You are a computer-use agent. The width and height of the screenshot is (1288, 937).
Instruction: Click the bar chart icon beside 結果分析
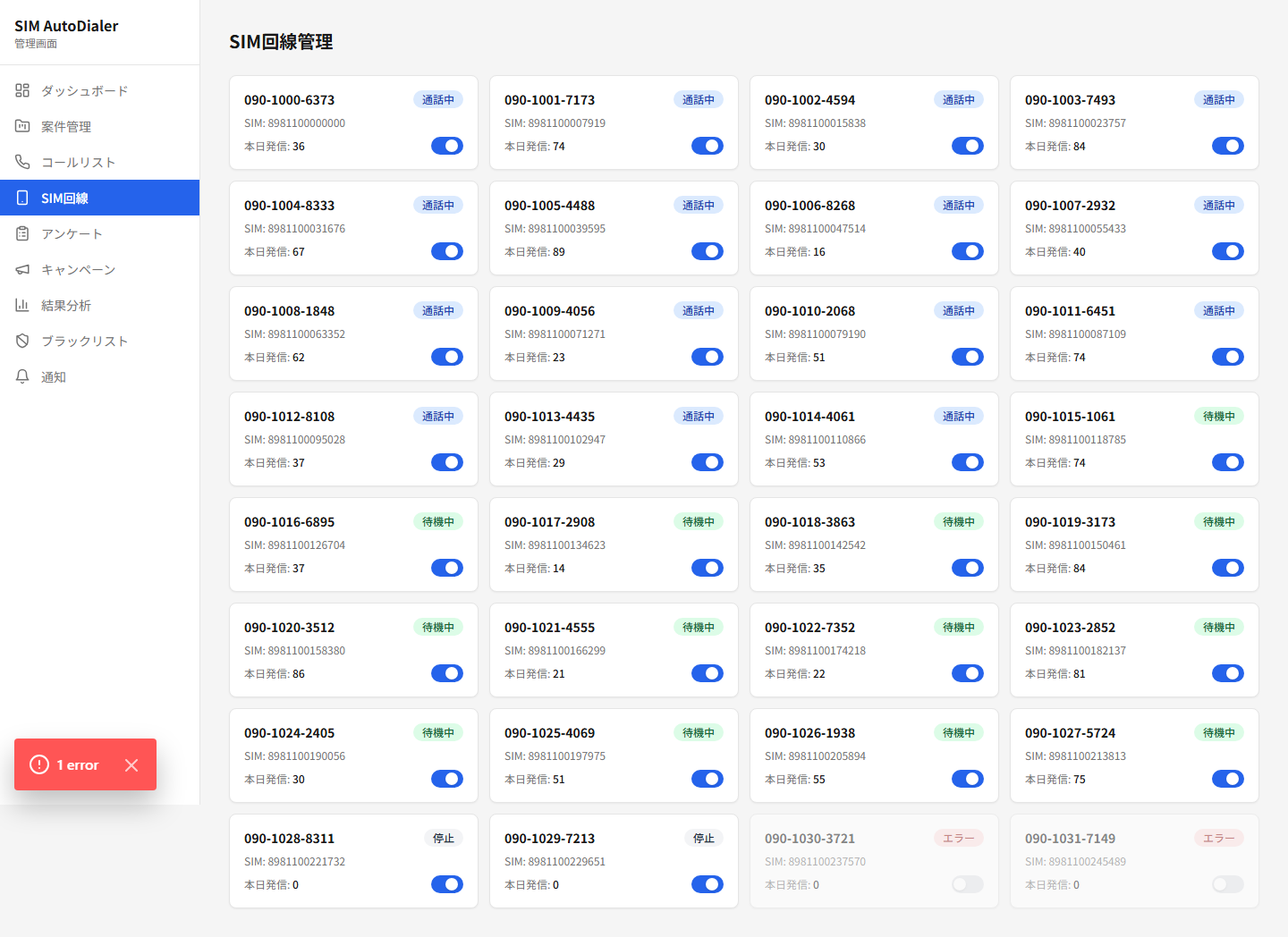point(22,305)
